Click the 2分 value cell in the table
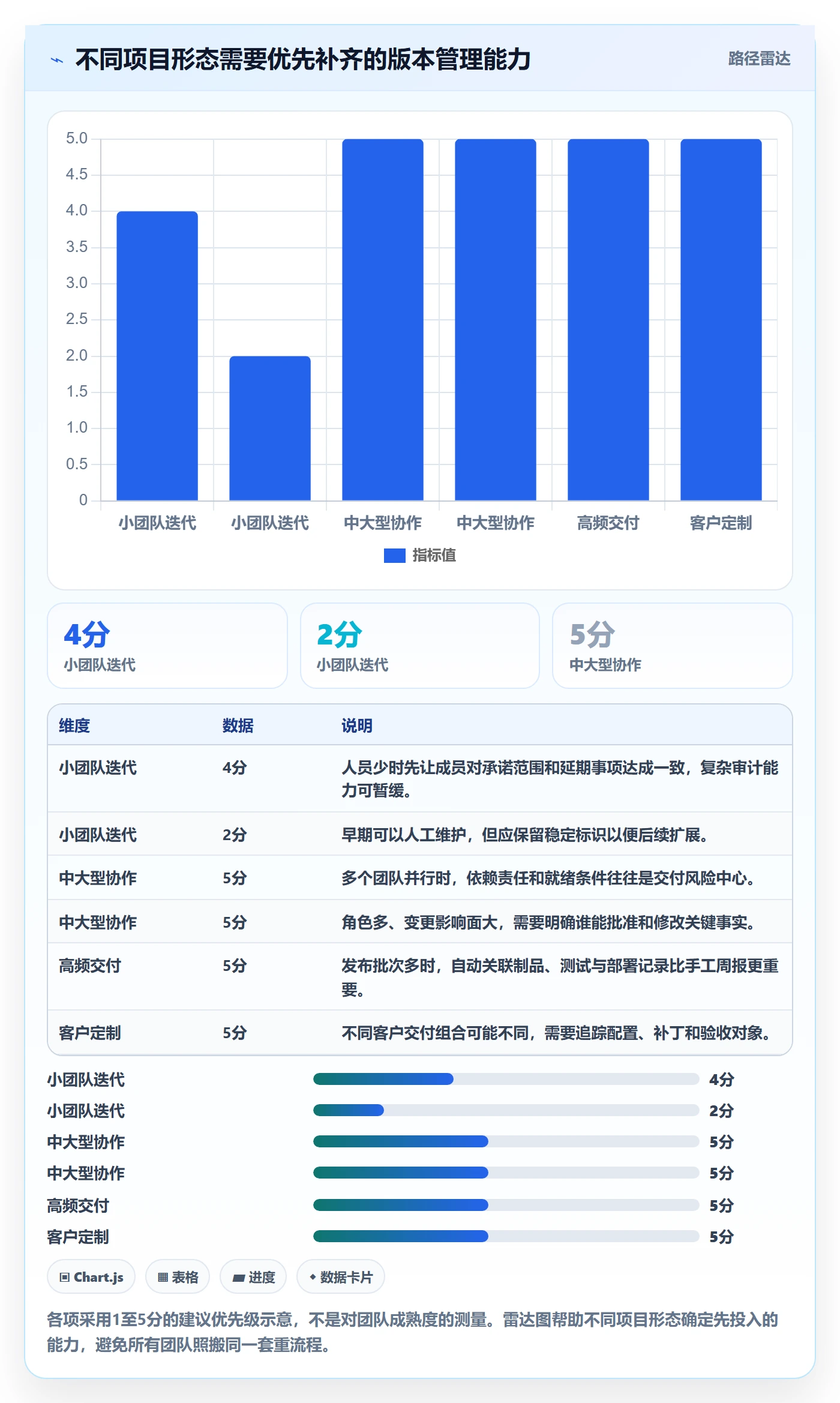Image resolution: width=840 pixels, height=1403 pixels. point(235,835)
